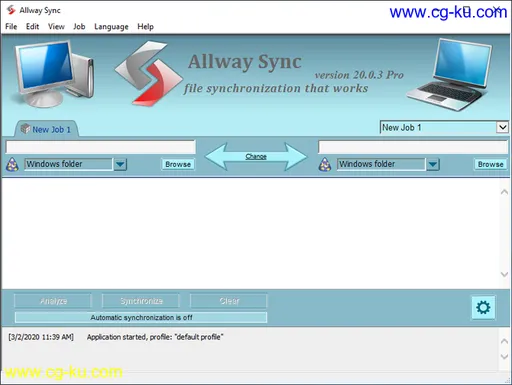Click log panel scrollbar up arrow

point(504,341)
